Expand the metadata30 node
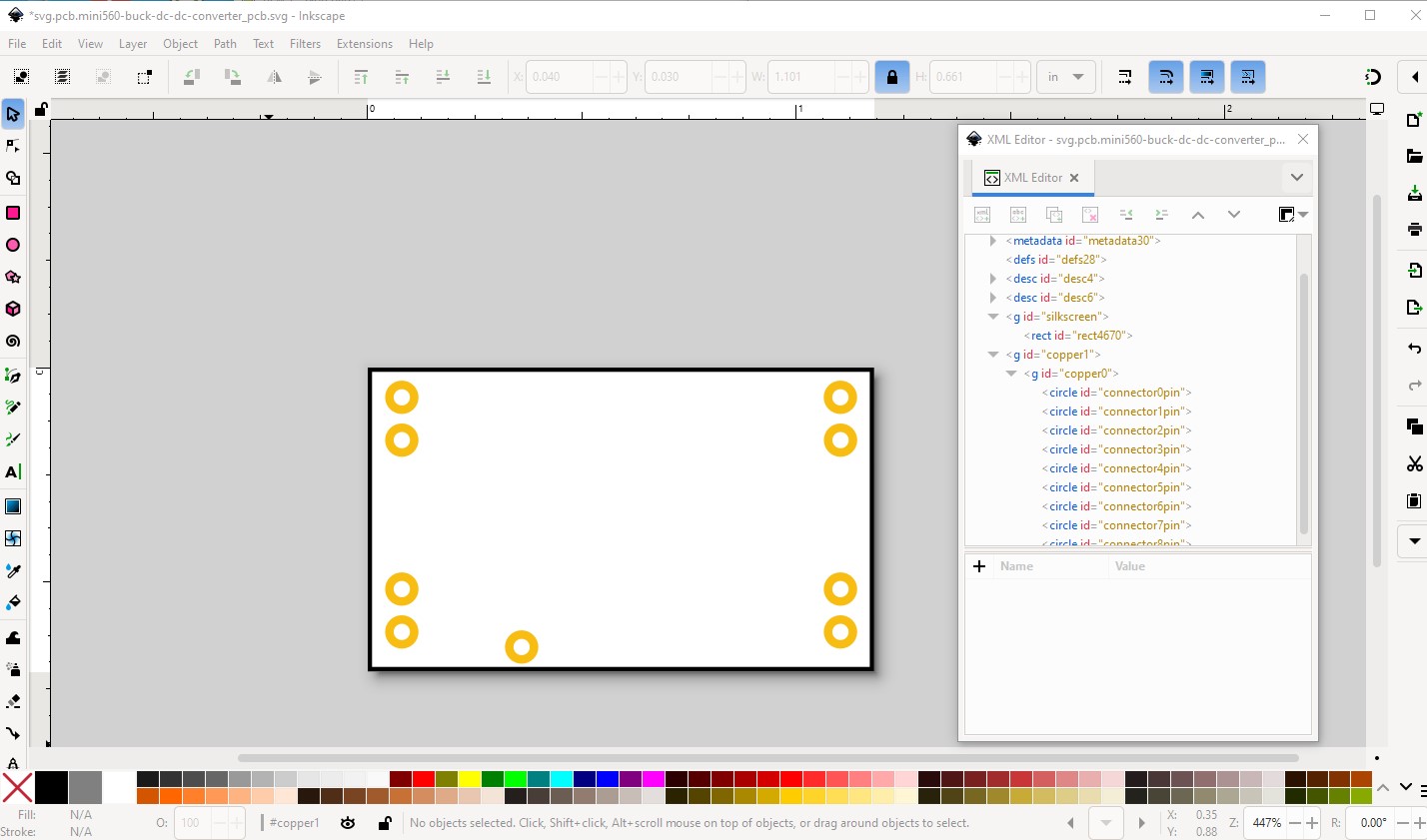The height and width of the screenshot is (840, 1427). (993, 241)
